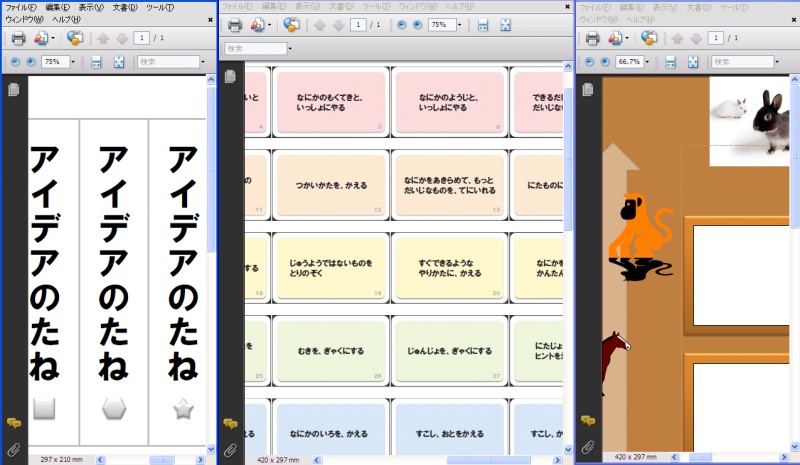Open 編集(E) menu in left window

click(58, 8)
